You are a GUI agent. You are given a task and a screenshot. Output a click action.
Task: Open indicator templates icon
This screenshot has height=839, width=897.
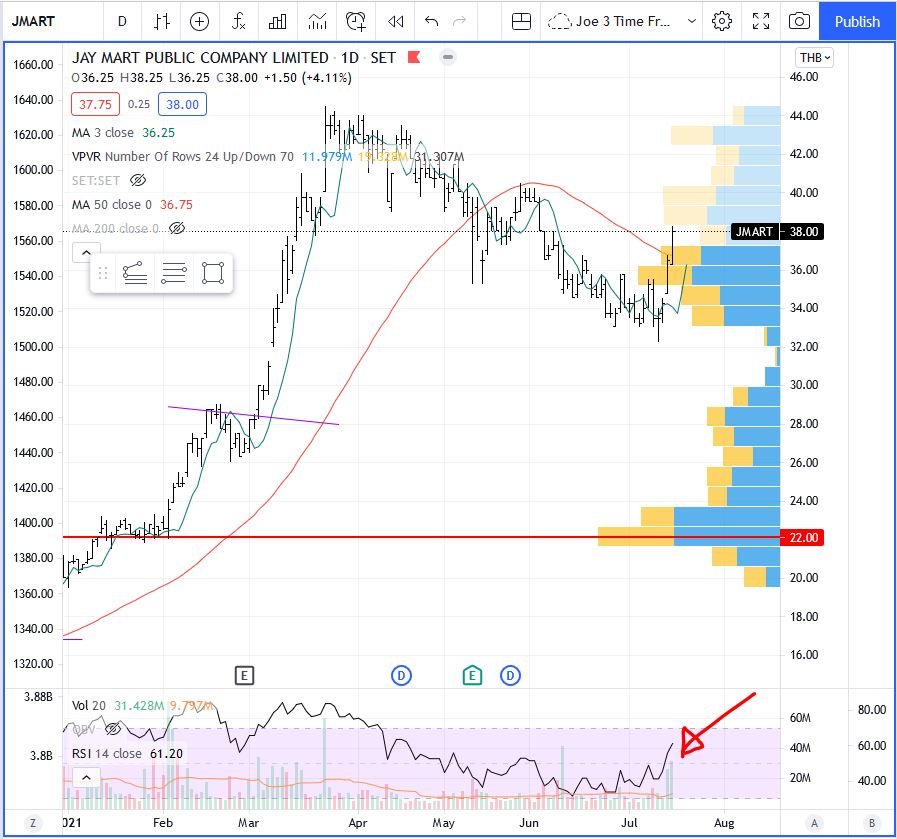317,21
